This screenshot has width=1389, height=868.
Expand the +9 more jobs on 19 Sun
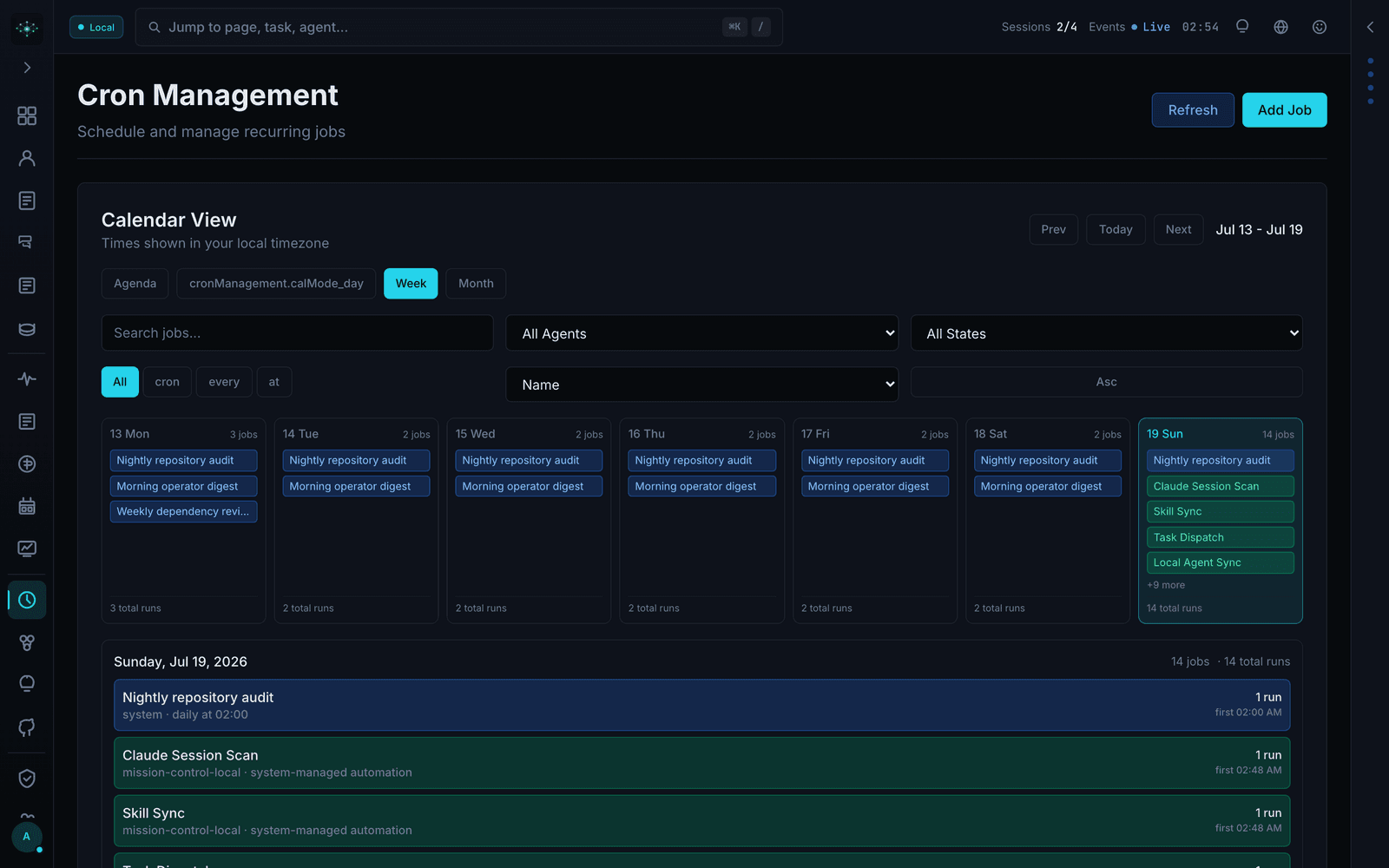(1166, 585)
